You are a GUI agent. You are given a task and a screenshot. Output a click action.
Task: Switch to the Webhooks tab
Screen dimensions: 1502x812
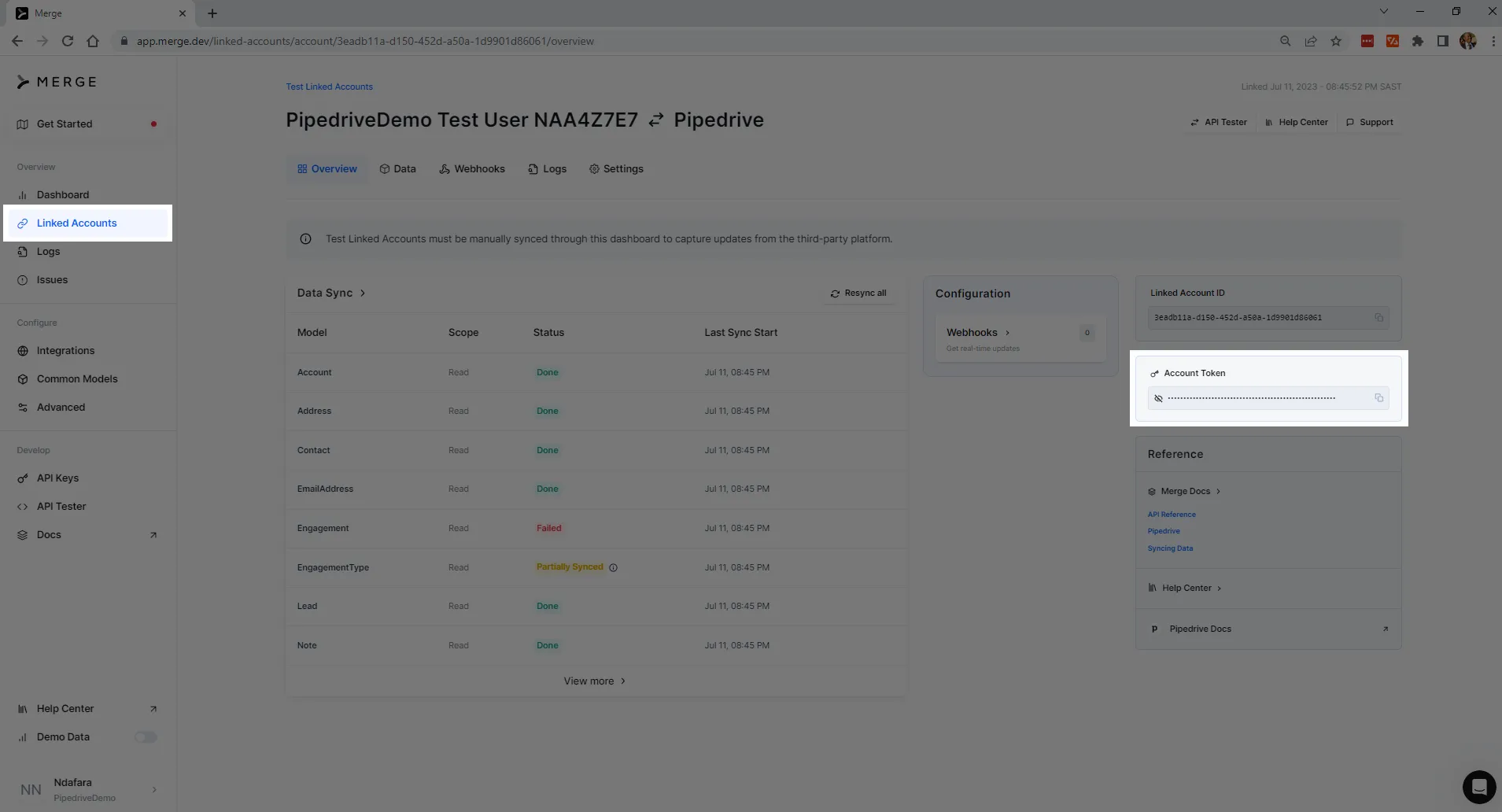pos(472,168)
